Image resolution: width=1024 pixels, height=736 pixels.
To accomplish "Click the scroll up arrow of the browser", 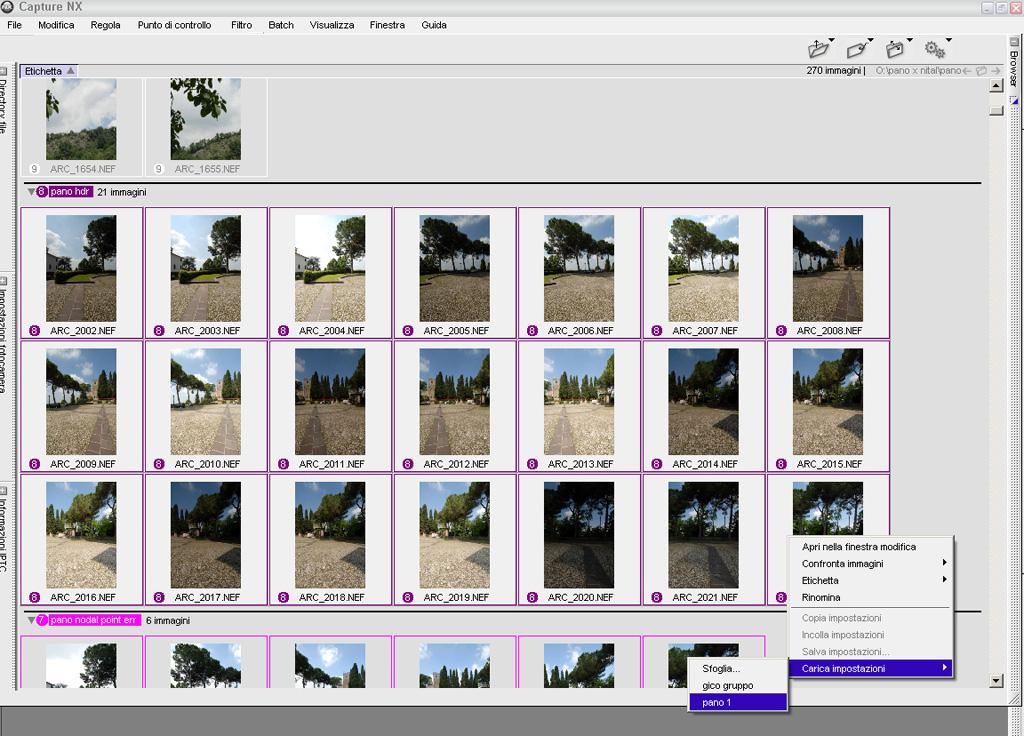I will 996,86.
